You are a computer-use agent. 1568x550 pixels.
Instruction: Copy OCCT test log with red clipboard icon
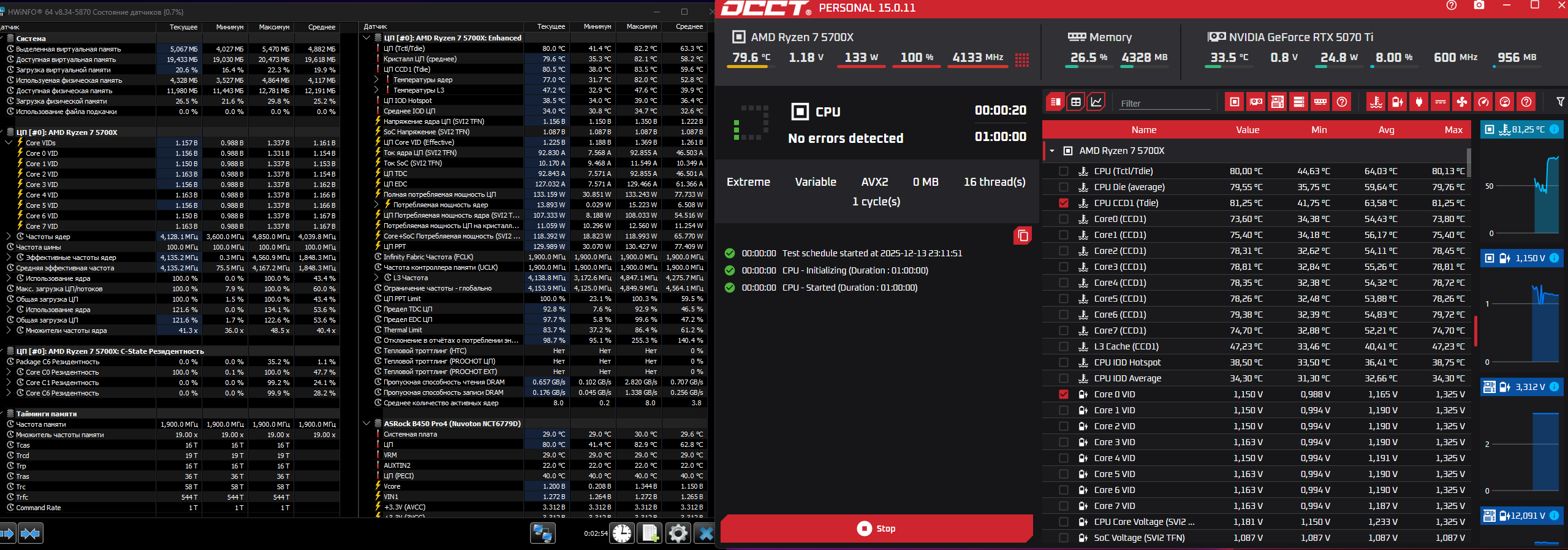1022,235
